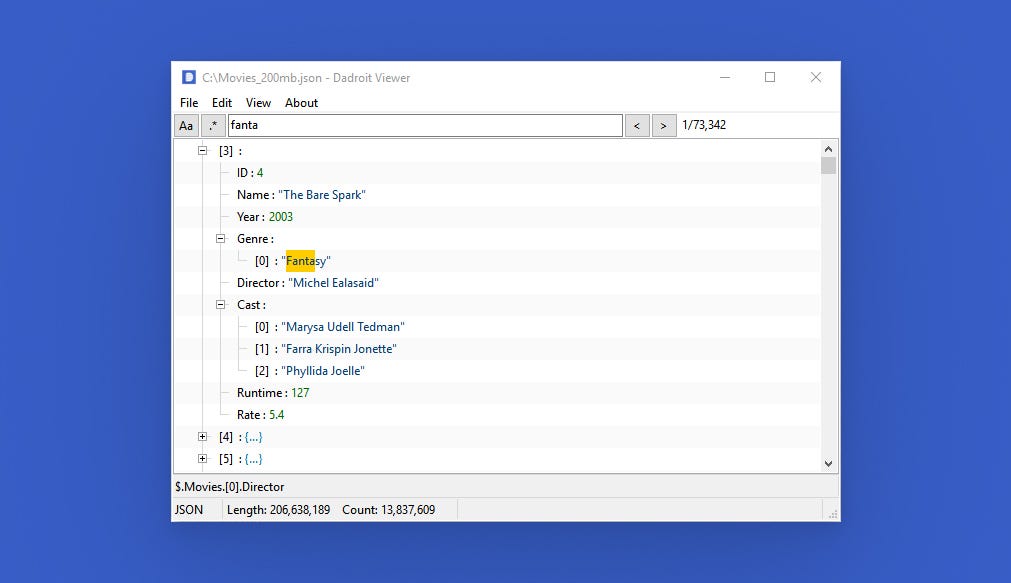Expand movie item [5]
Viewport: 1011px width, 583px height.
pos(202,458)
